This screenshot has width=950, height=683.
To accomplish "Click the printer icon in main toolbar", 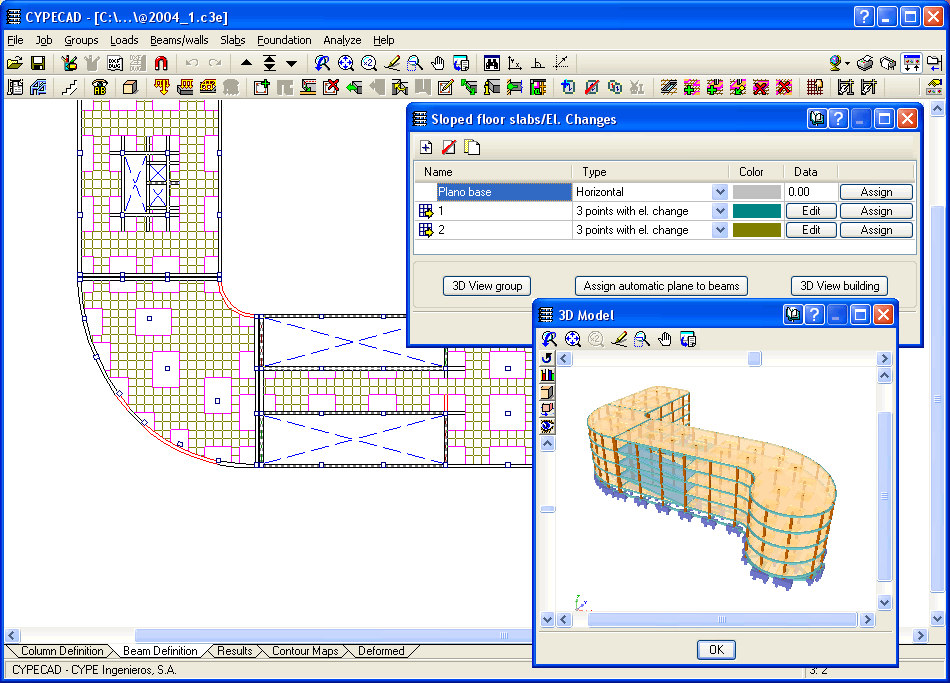I will click(x=866, y=63).
